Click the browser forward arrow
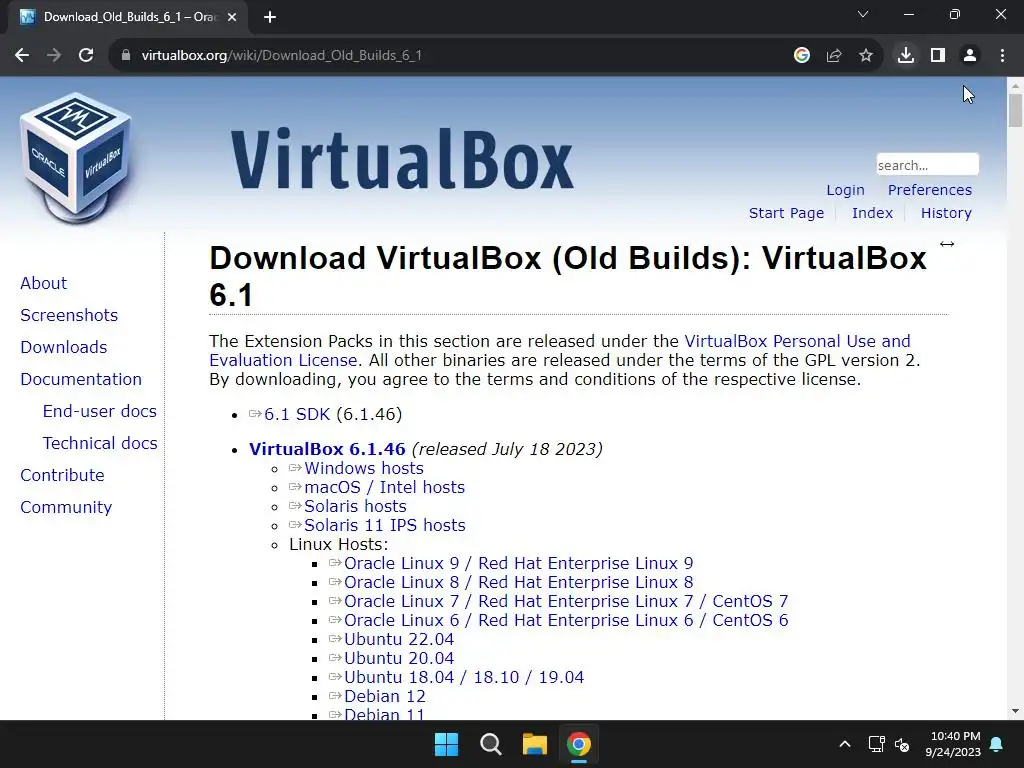Viewport: 1024px width, 768px height. [x=54, y=56]
